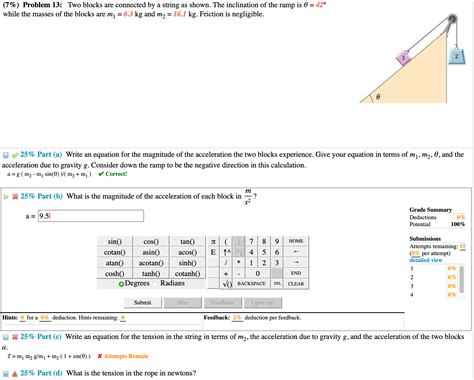Expand Part (d) using its box icon
This screenshot has height=380, width=474.
click(x=6, y=373)
